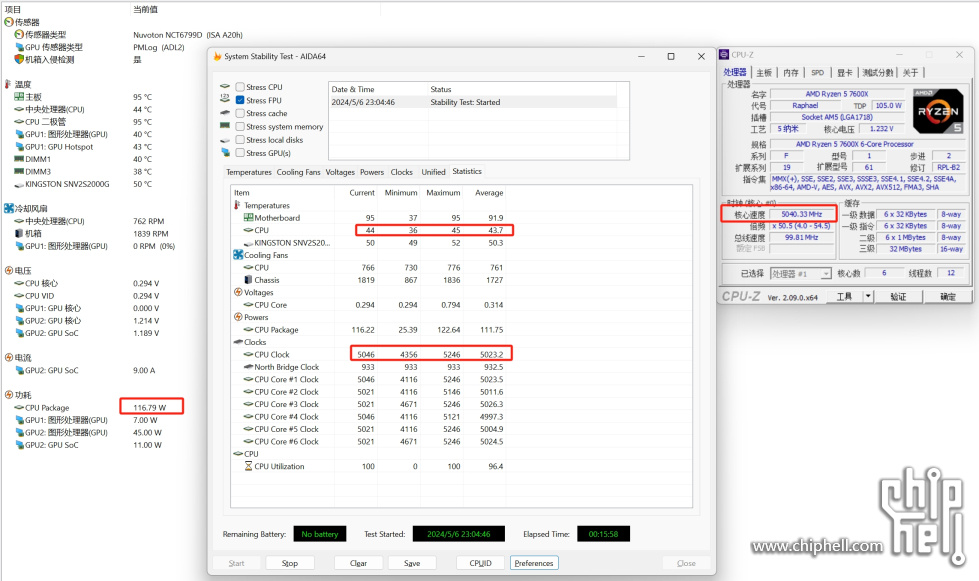Viewport: 979px width, 581px height.
Task: Open the CPU-Z tools dropdown arrow
Action: click(868, 296)
